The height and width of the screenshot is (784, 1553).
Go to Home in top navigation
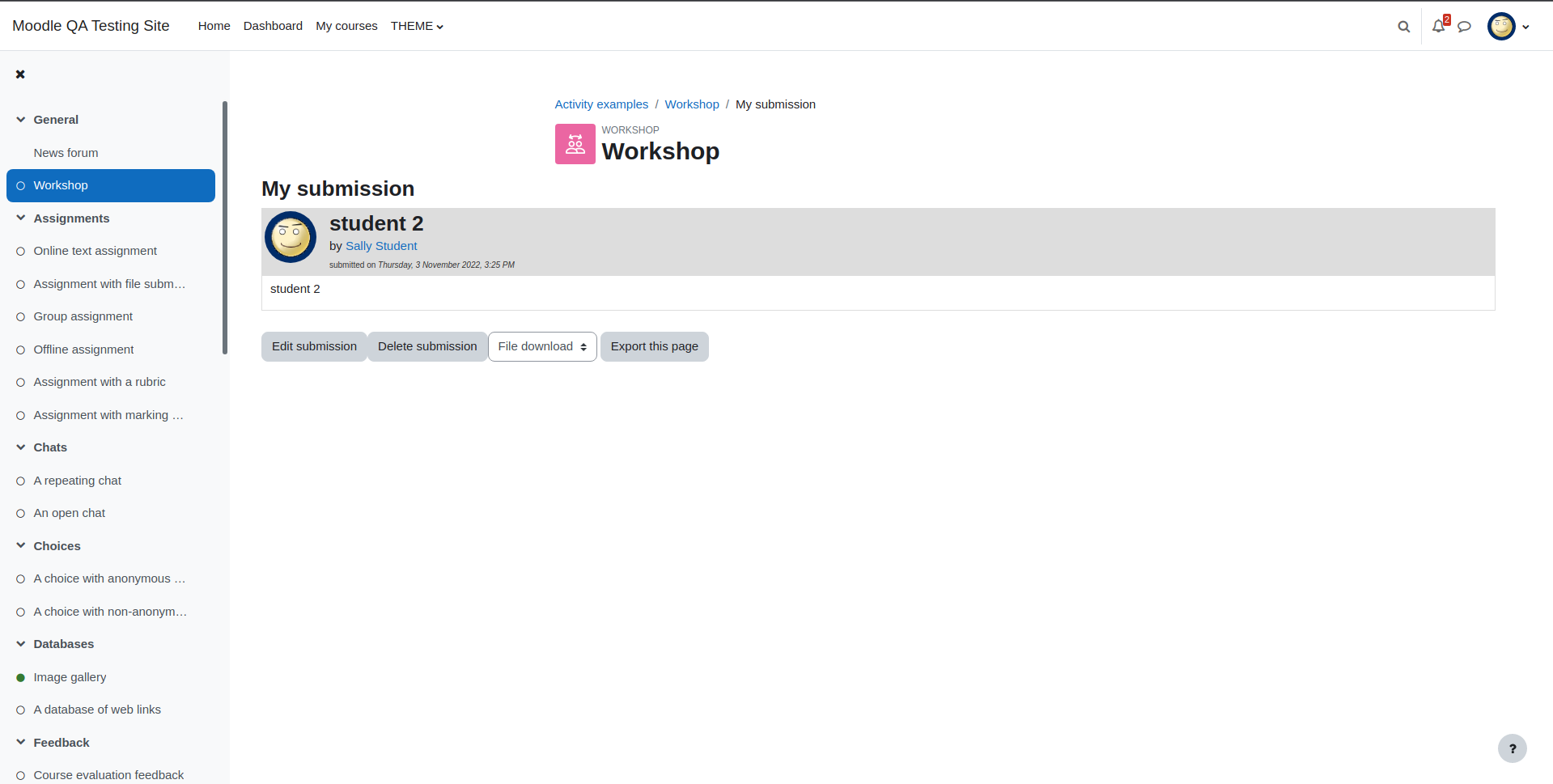click(x=214, y=26)
